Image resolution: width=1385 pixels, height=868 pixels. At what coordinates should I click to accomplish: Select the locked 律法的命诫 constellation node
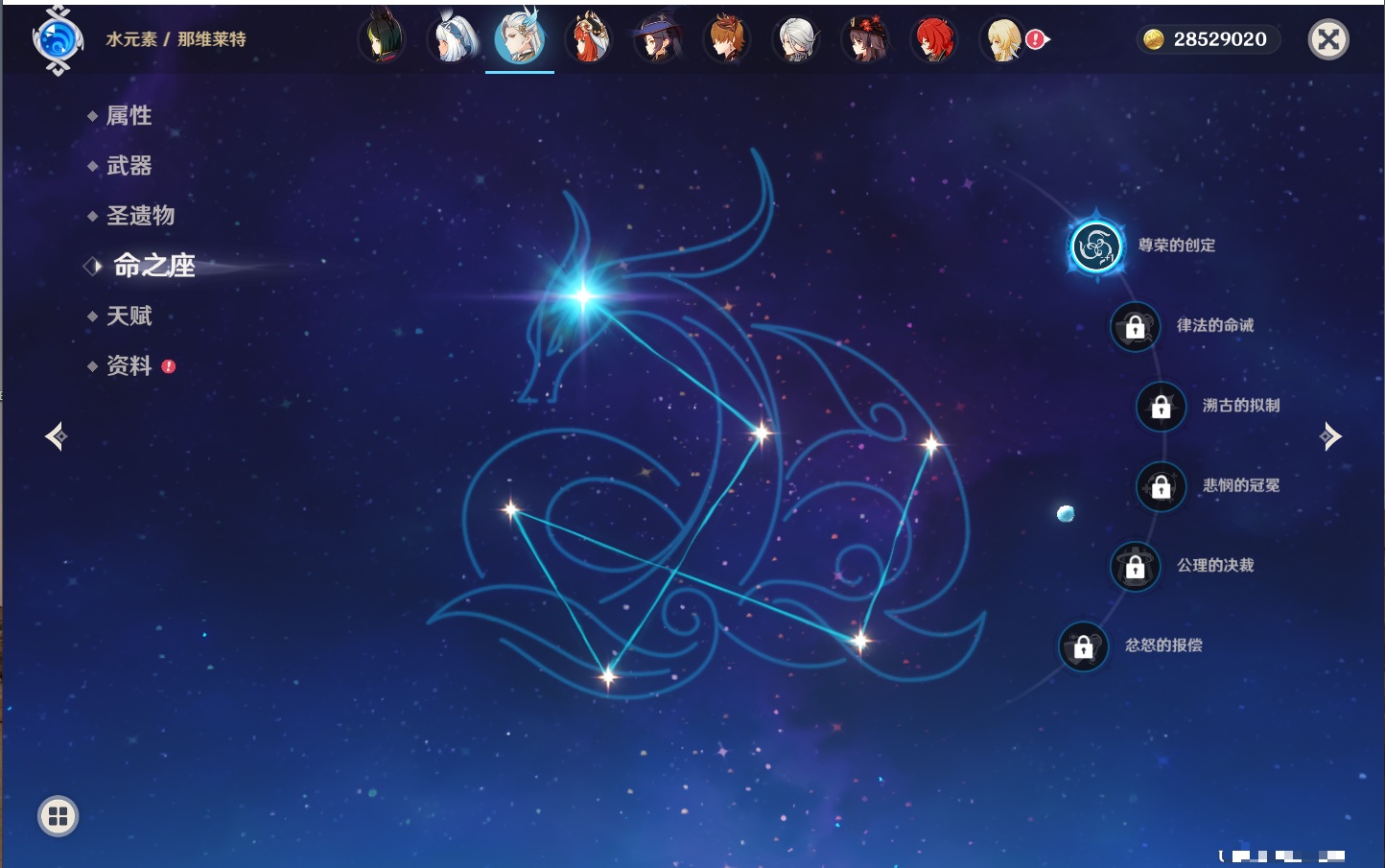click(1135, 327)
